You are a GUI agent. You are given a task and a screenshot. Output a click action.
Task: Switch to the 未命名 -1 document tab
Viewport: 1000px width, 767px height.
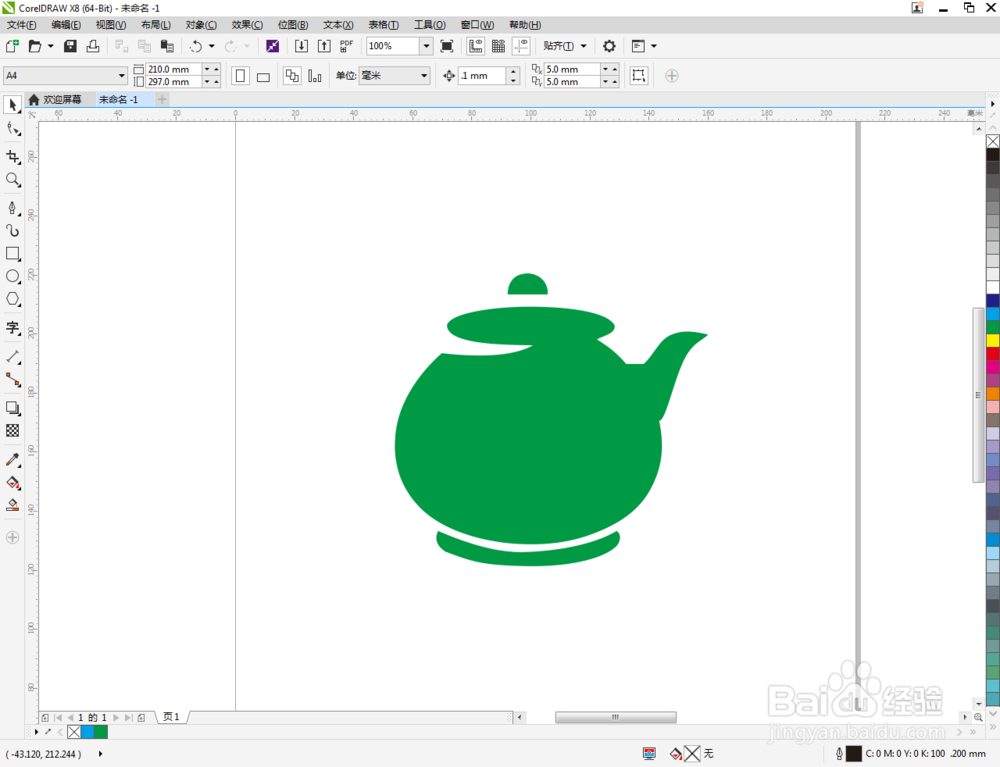(x=119, y=99)
